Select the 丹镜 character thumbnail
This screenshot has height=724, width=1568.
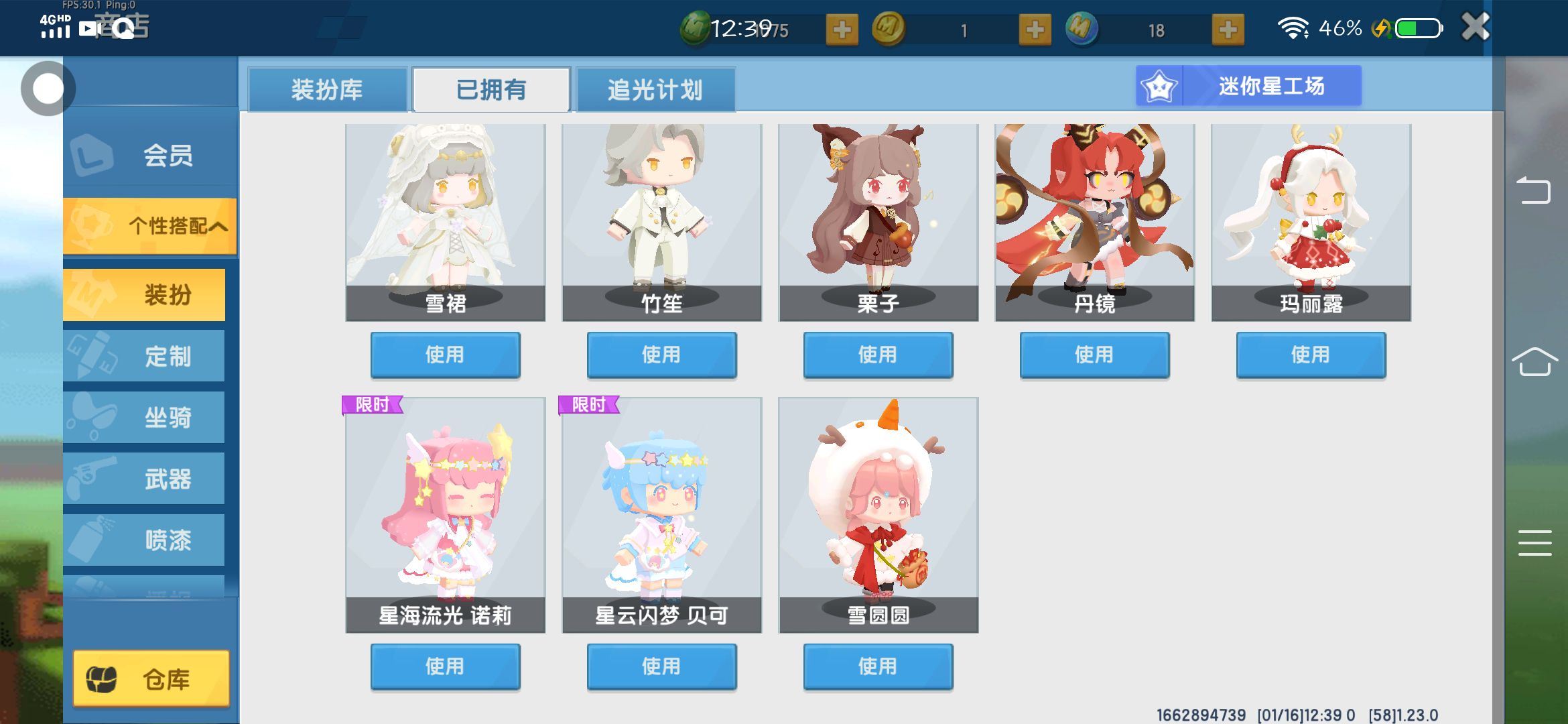[1095, 223]
